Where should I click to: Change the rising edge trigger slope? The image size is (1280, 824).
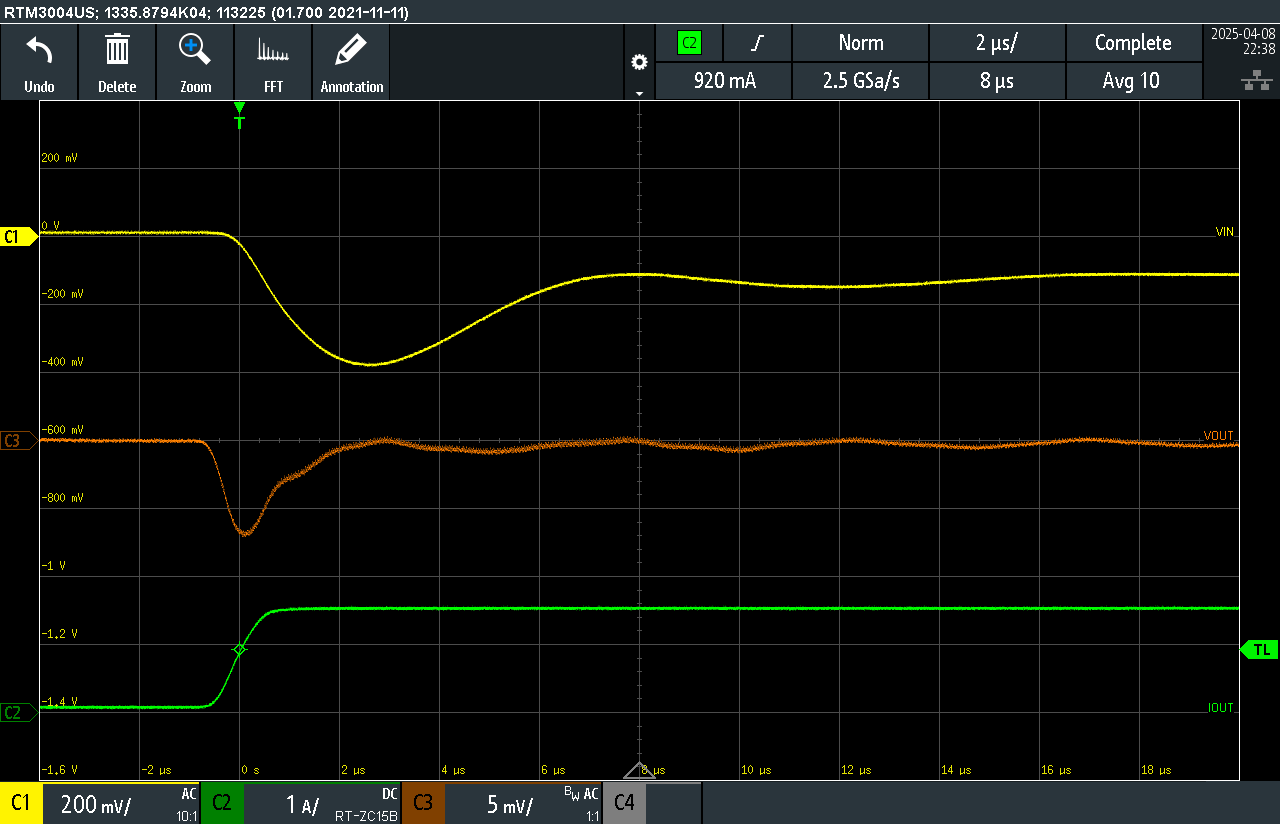click(x=757, y=43)
